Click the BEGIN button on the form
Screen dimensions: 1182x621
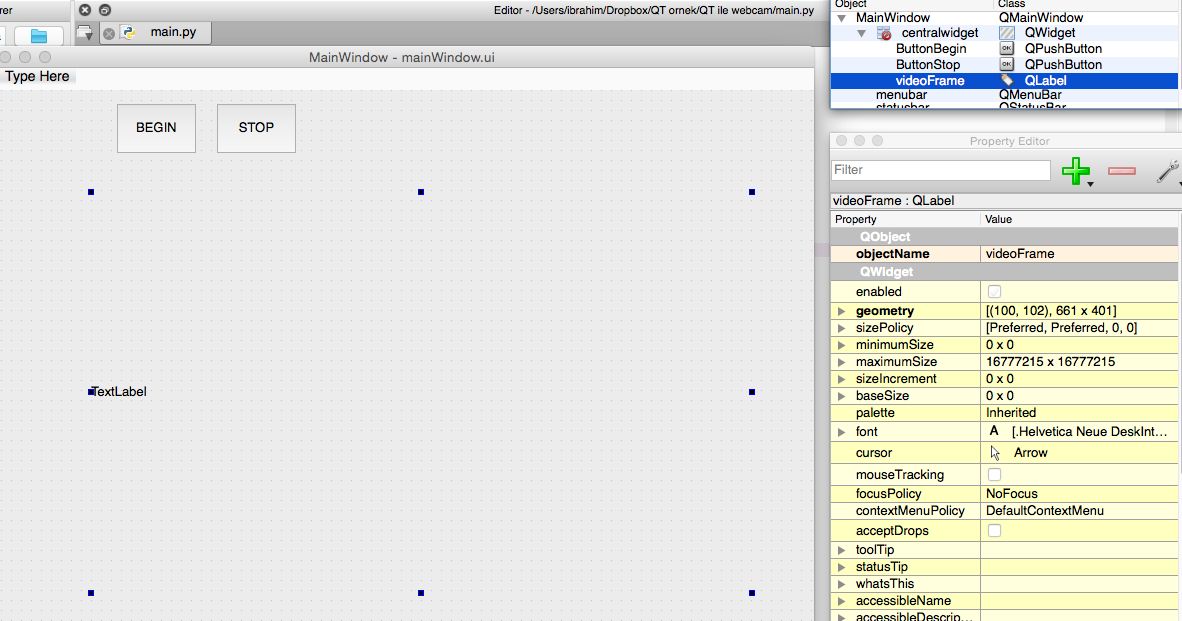pos(156,128)
